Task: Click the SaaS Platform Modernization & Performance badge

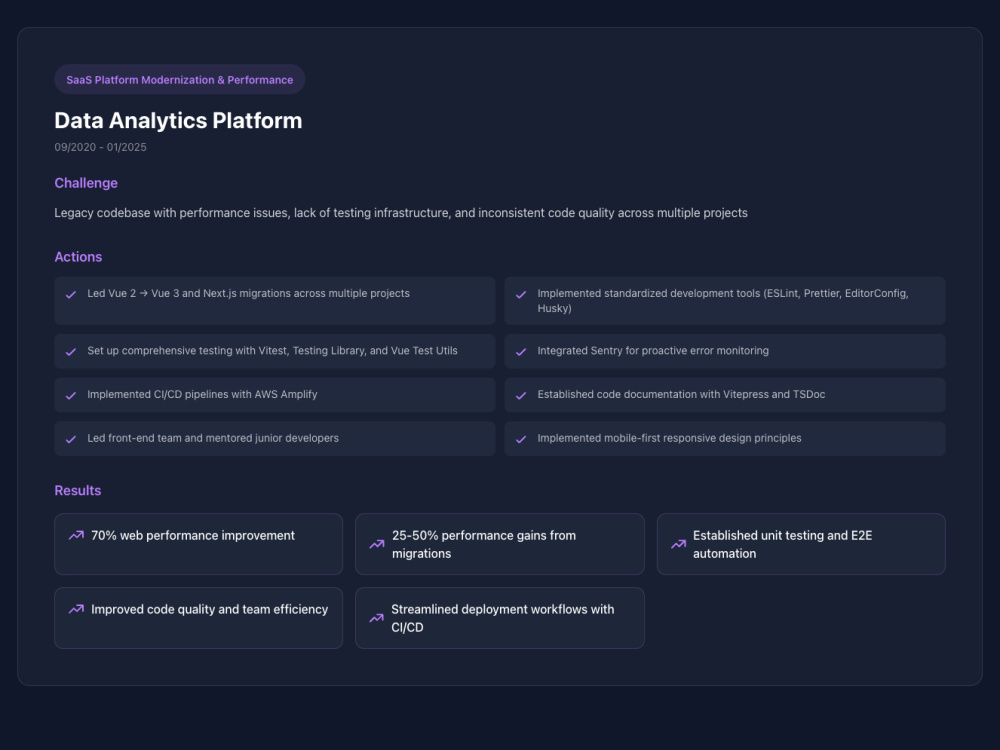Action: [x=179, y=80]
